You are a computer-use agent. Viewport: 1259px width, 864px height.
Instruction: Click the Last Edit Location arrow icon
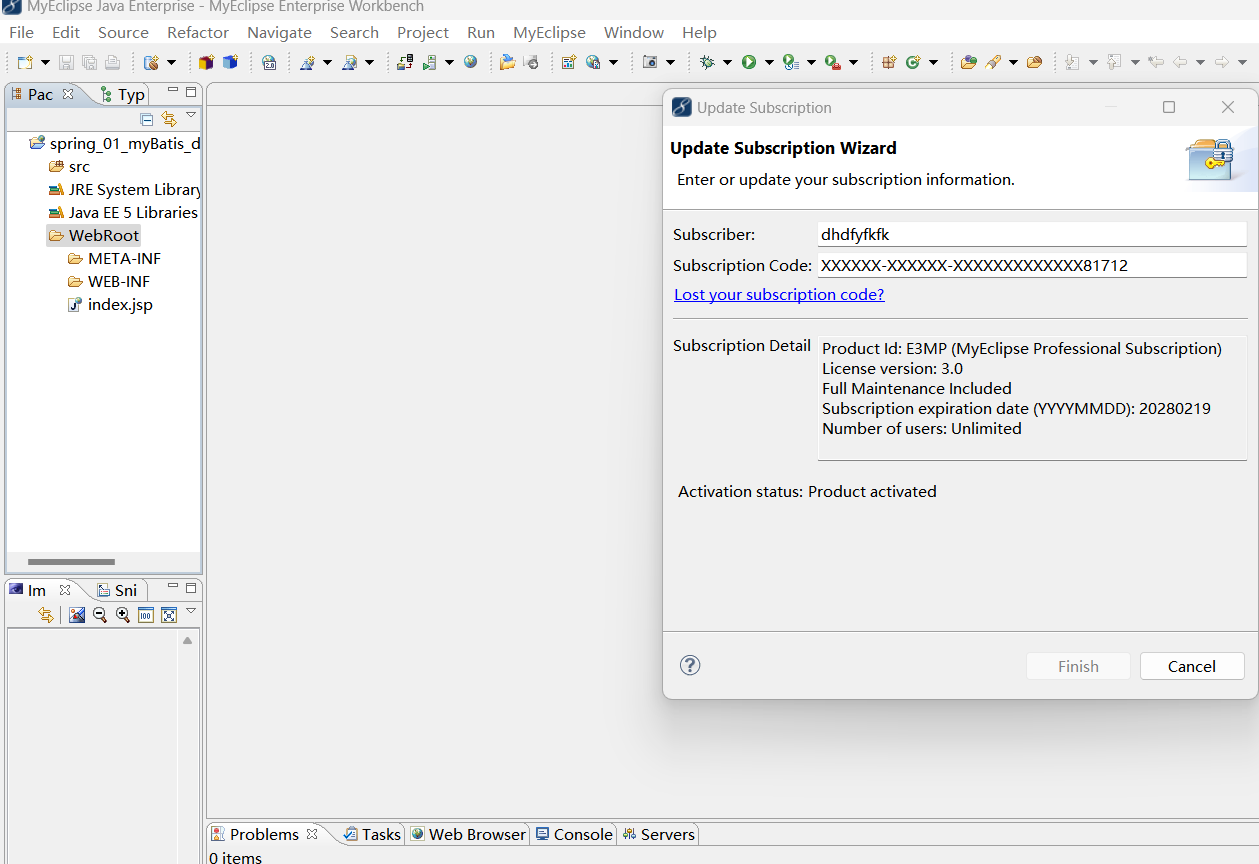click(1156, 62)
